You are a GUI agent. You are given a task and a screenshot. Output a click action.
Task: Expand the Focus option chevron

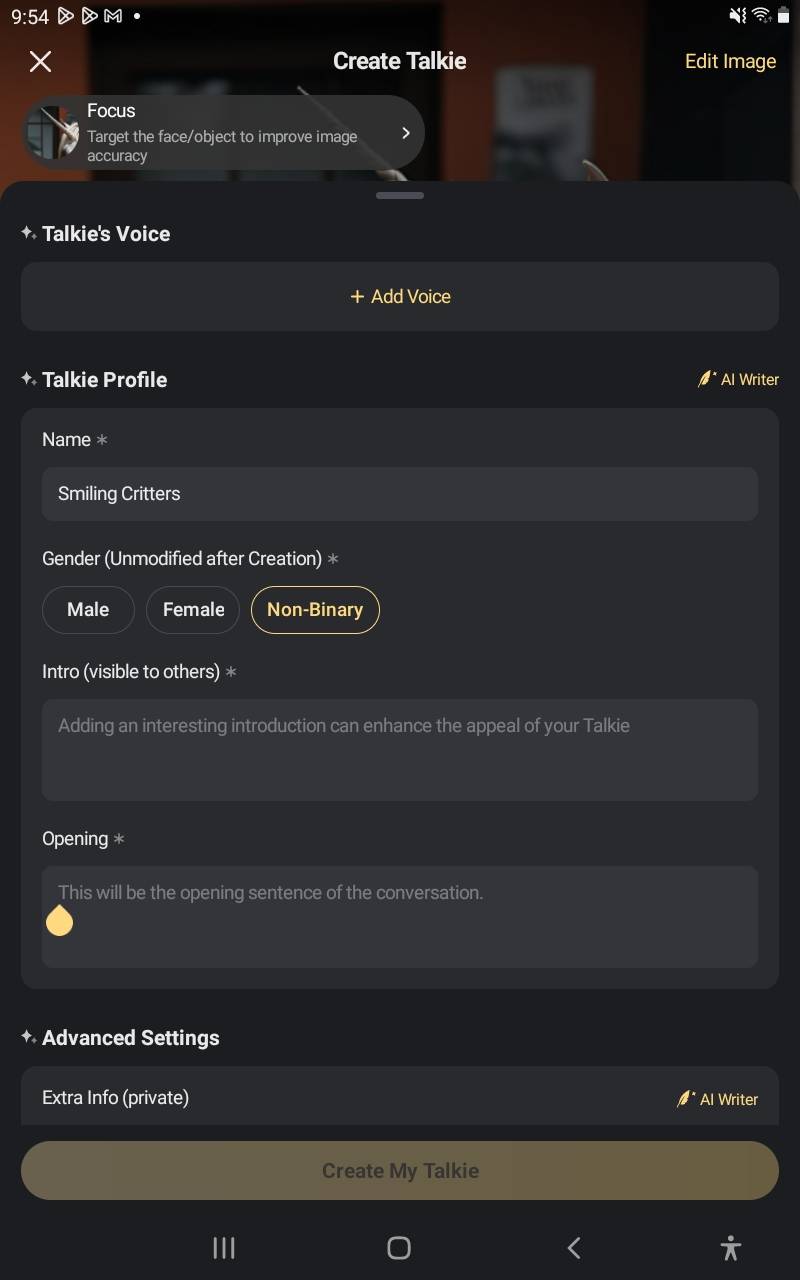[405, 133]
